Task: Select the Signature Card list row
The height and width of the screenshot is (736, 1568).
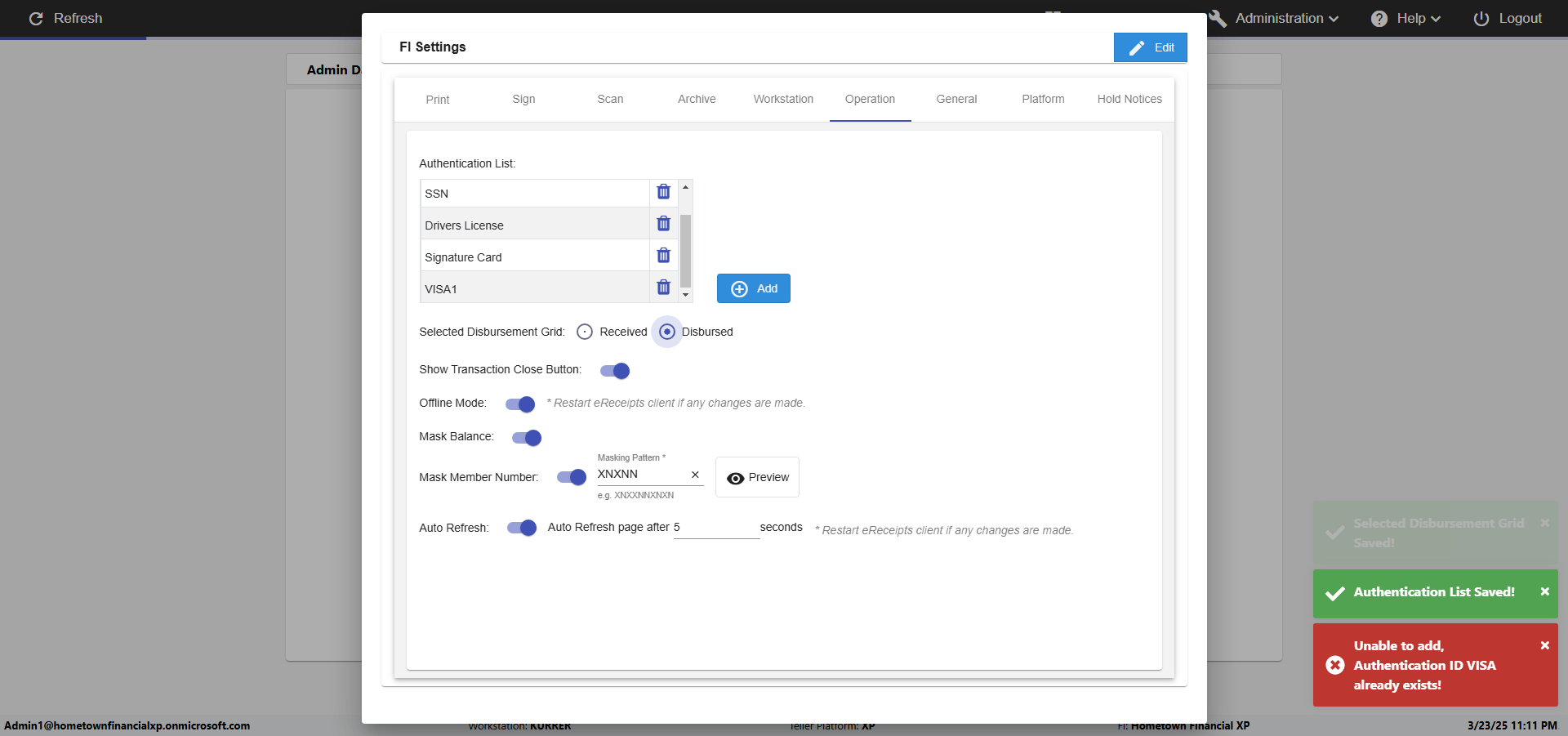Action: point(535,256)
